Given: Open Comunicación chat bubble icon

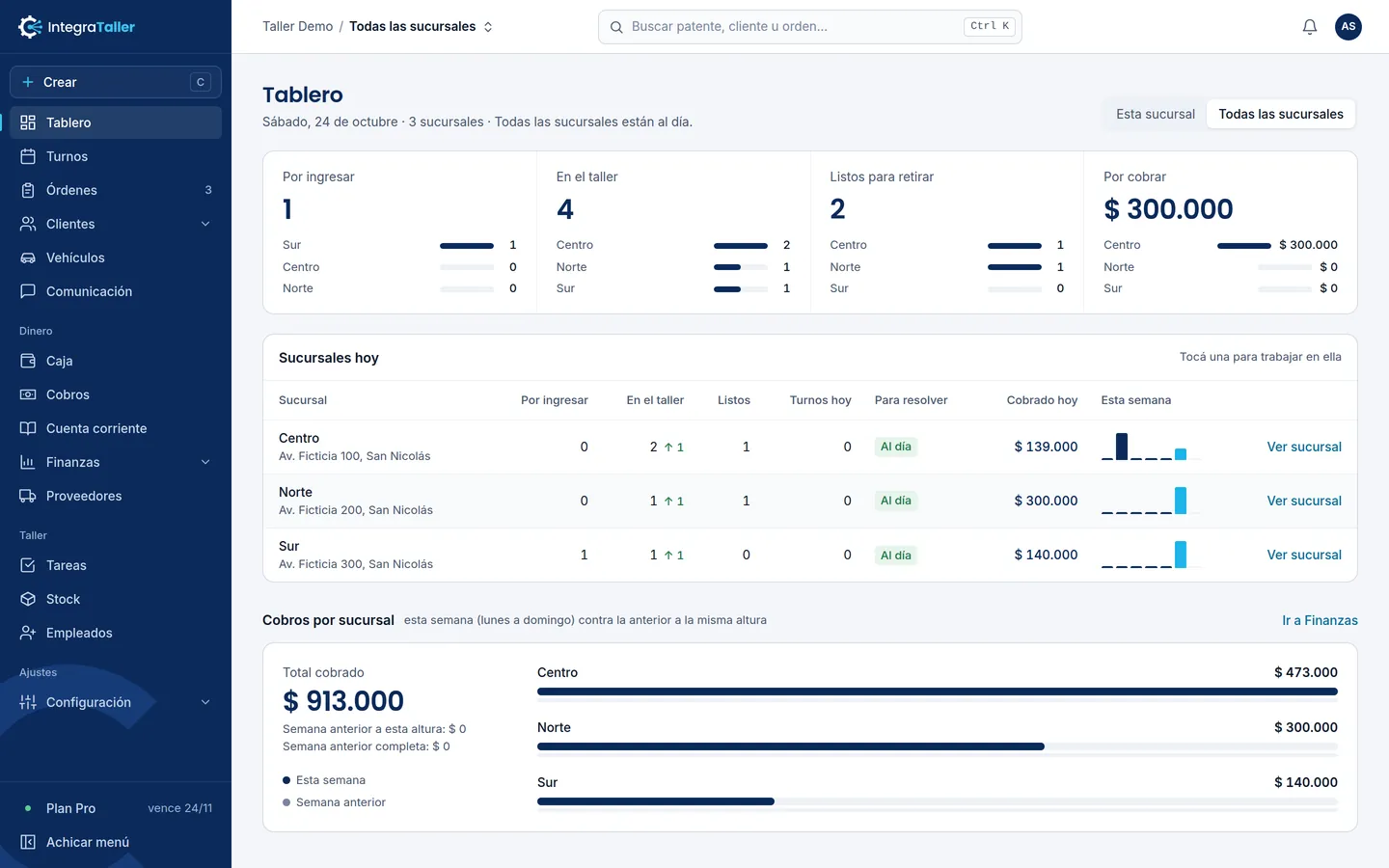Looking at the screenshot, I should point(28,291).
